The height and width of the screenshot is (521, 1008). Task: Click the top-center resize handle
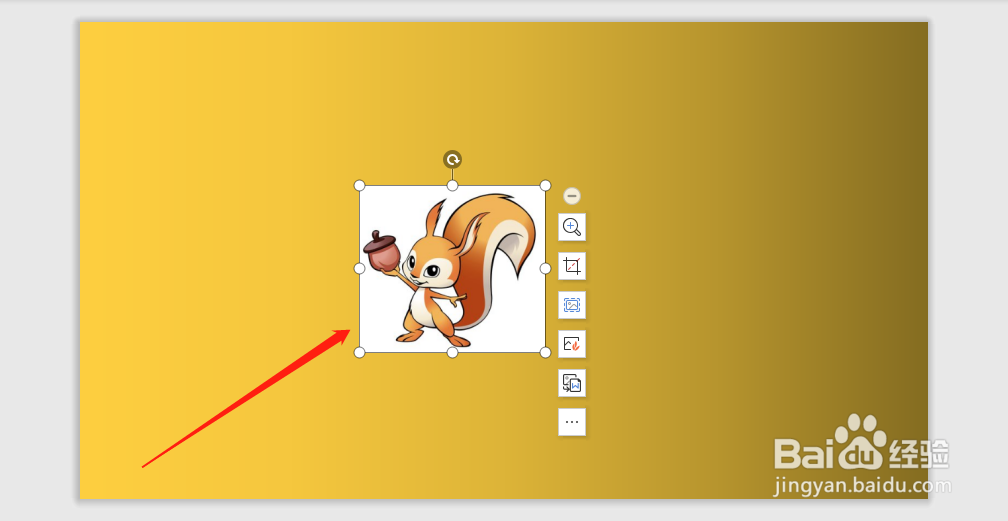[453, 186]
